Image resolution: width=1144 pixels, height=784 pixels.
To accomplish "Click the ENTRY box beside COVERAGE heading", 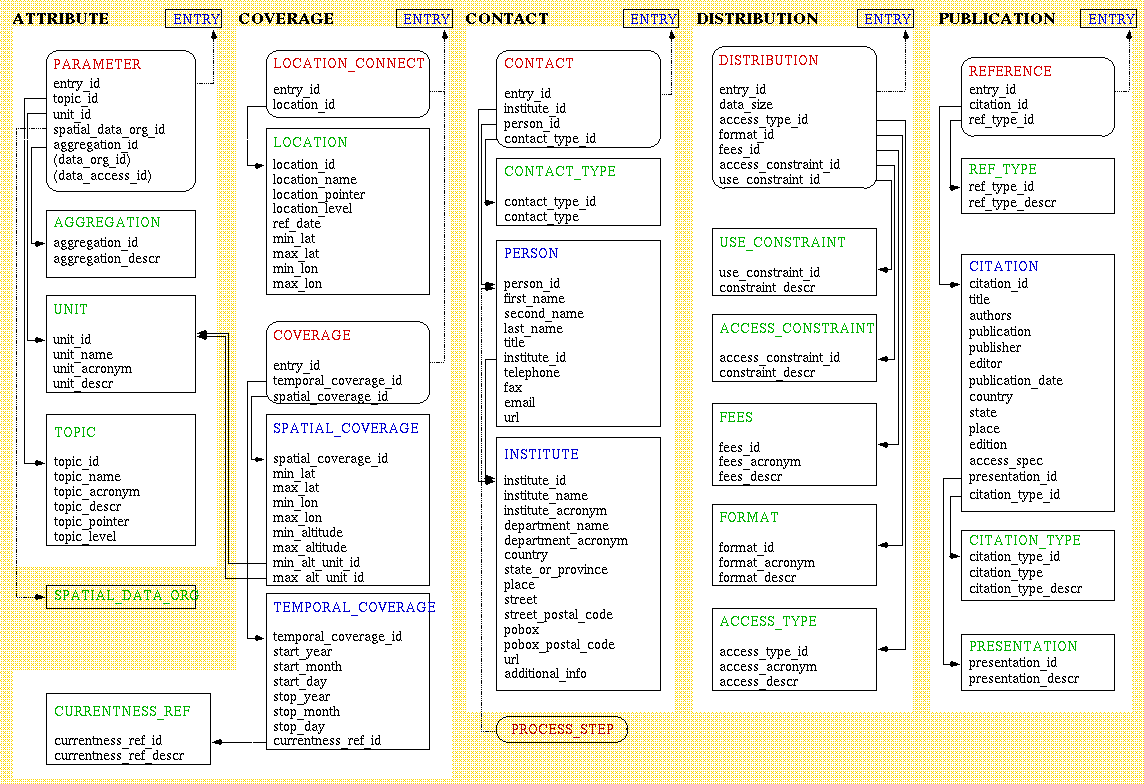I will 426,19.
